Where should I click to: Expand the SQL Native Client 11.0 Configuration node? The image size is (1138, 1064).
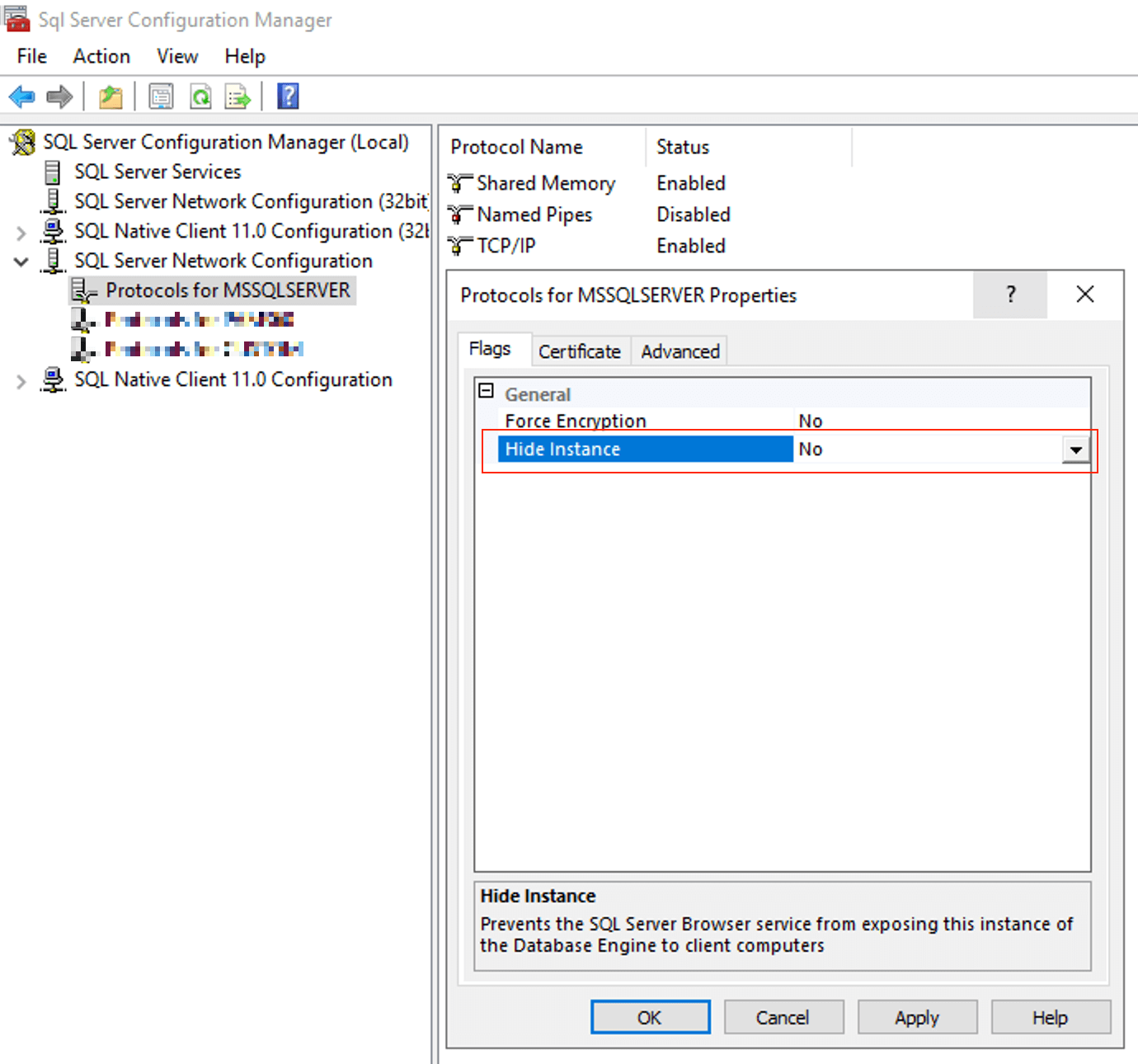[x=21, y=381]
